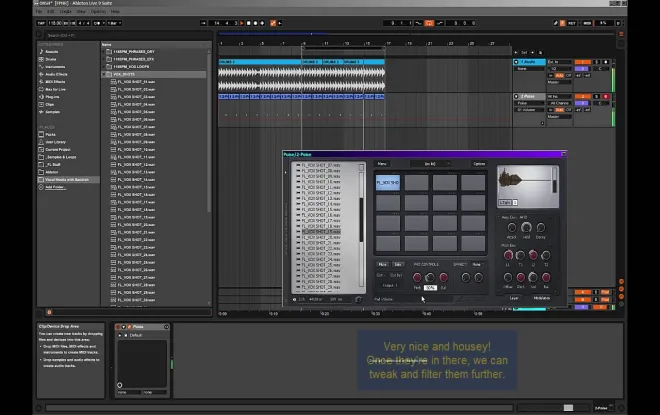Toggle the MIDI map mode switch
Screen dimensions: 660x415
tap(587, 23)
